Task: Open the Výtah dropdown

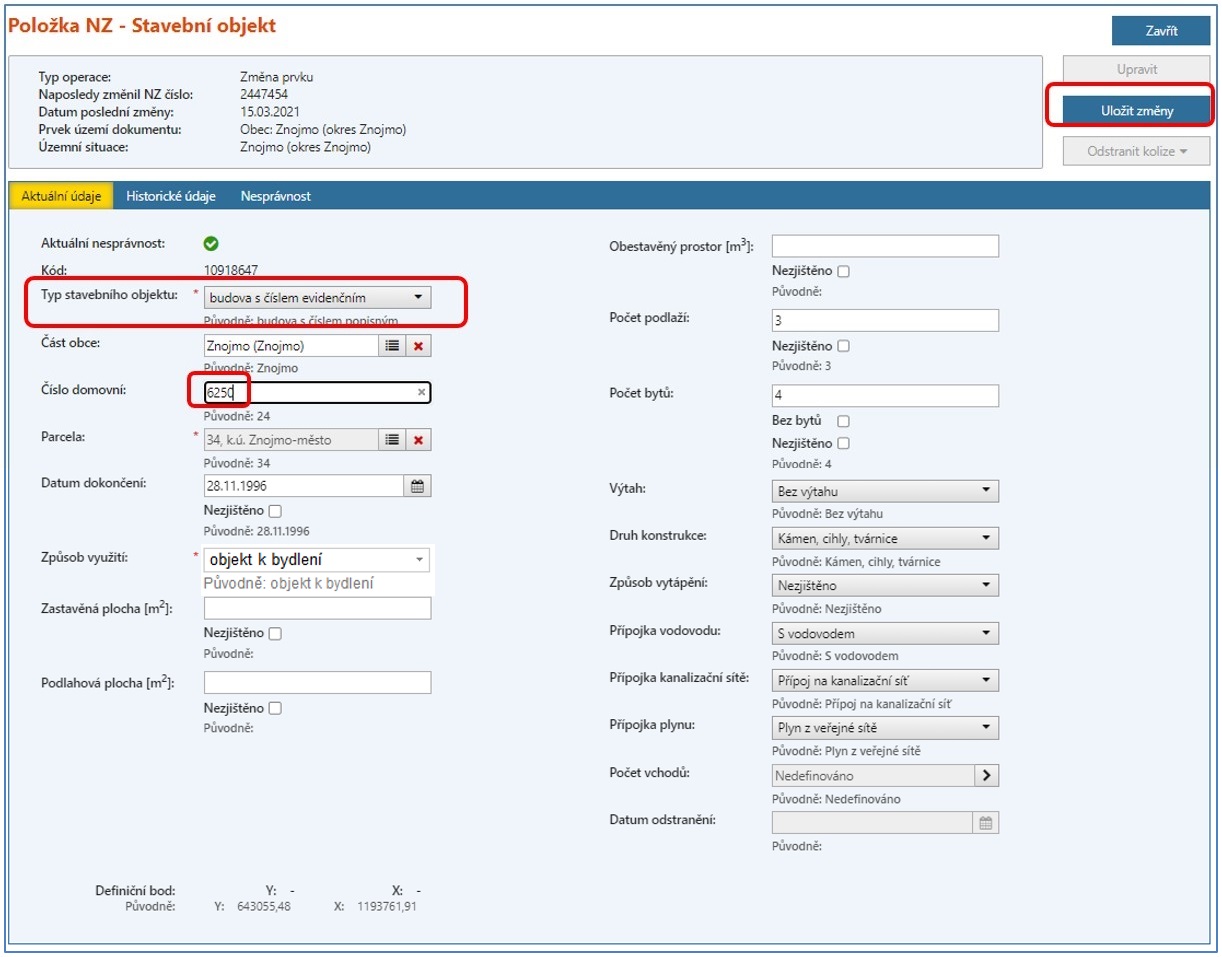Action: (x=884, y=491)
